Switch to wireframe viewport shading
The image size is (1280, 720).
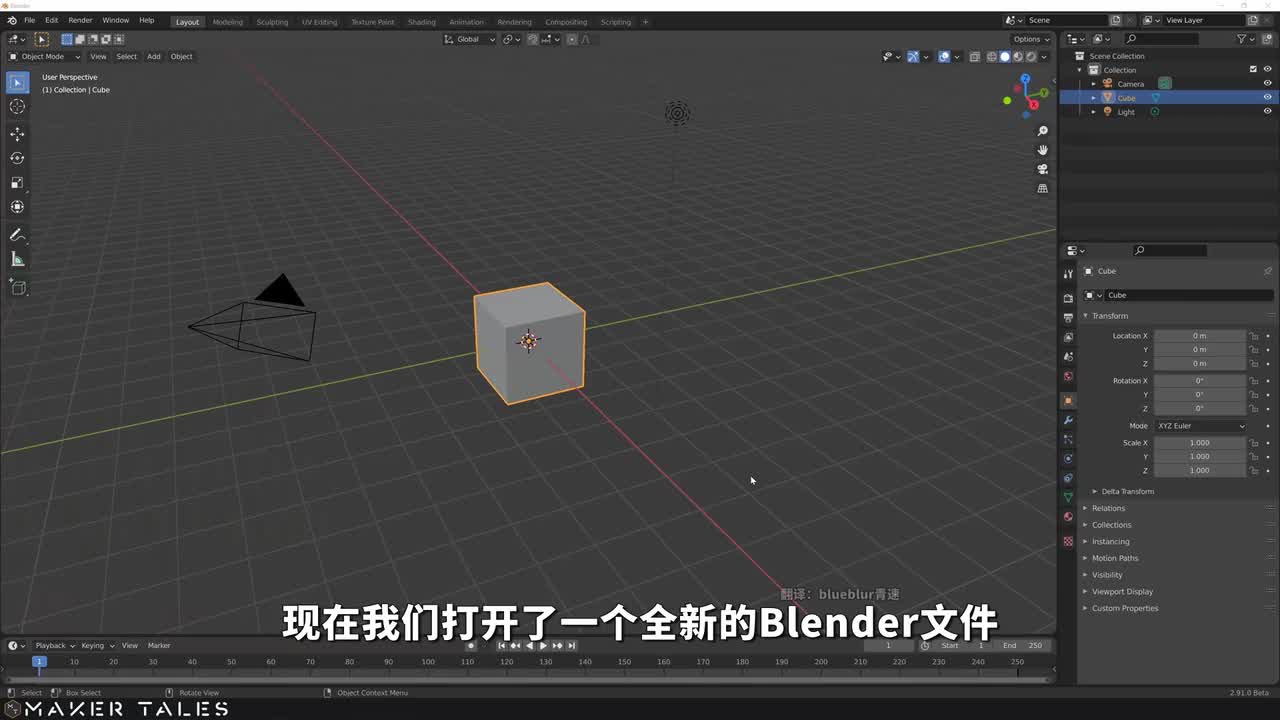[x=992, y=57]
